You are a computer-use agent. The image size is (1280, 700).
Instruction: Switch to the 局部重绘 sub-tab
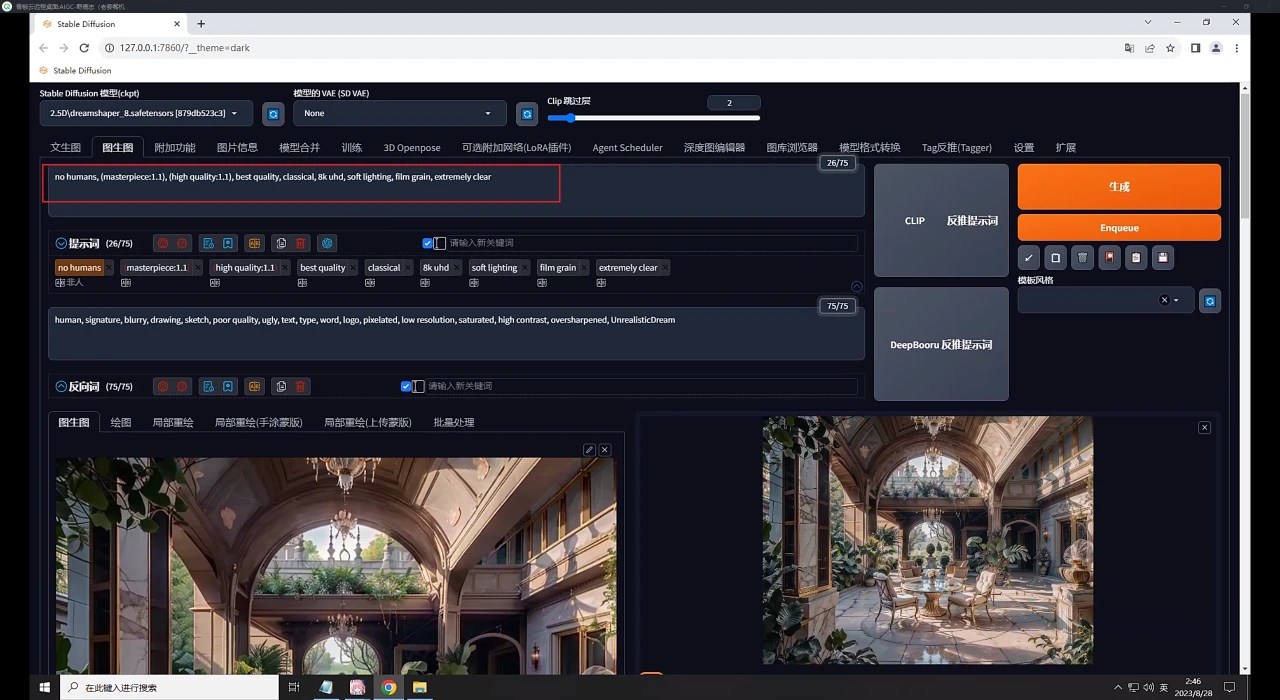[x=173, y=422]
